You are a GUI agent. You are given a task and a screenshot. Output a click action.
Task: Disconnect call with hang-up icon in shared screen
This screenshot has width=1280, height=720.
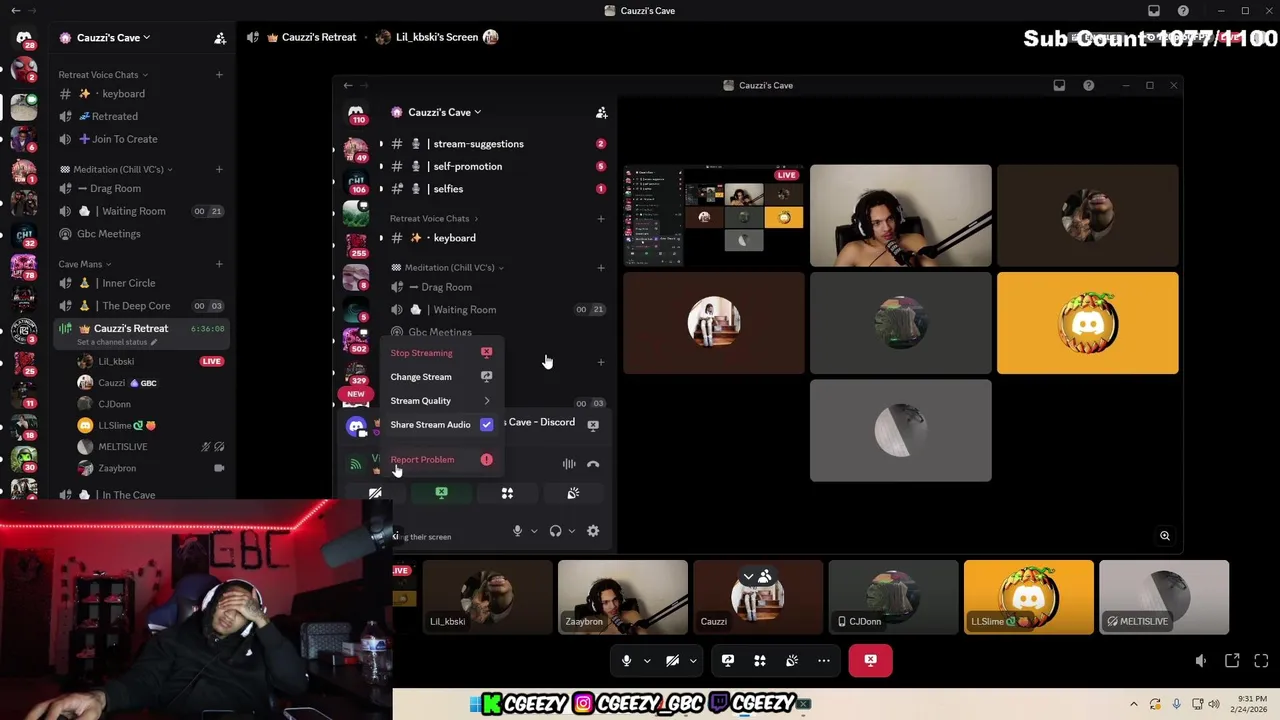click(593, 464)
